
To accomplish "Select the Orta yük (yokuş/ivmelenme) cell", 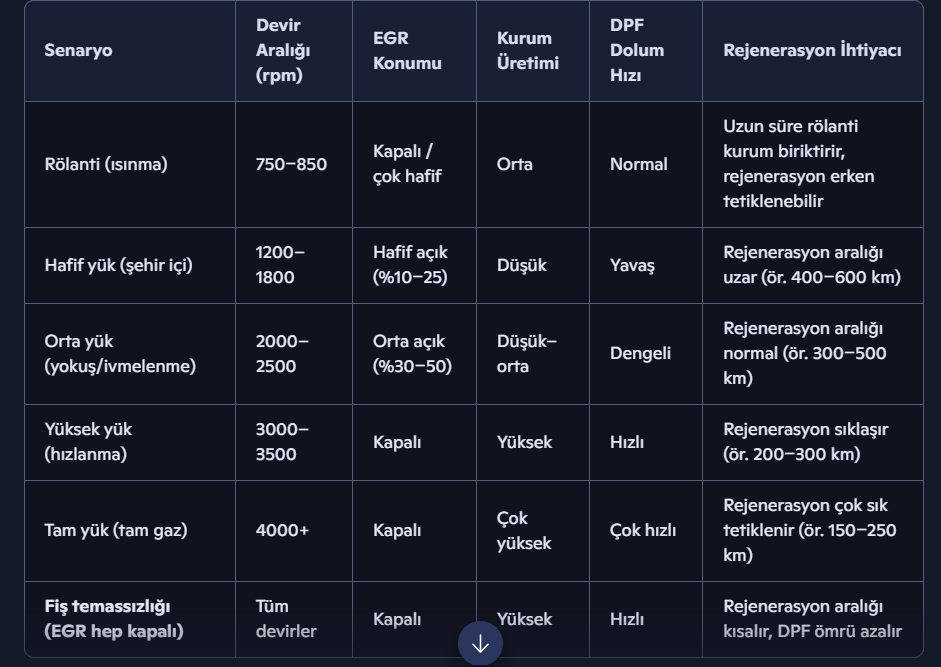I will [120, 353].
